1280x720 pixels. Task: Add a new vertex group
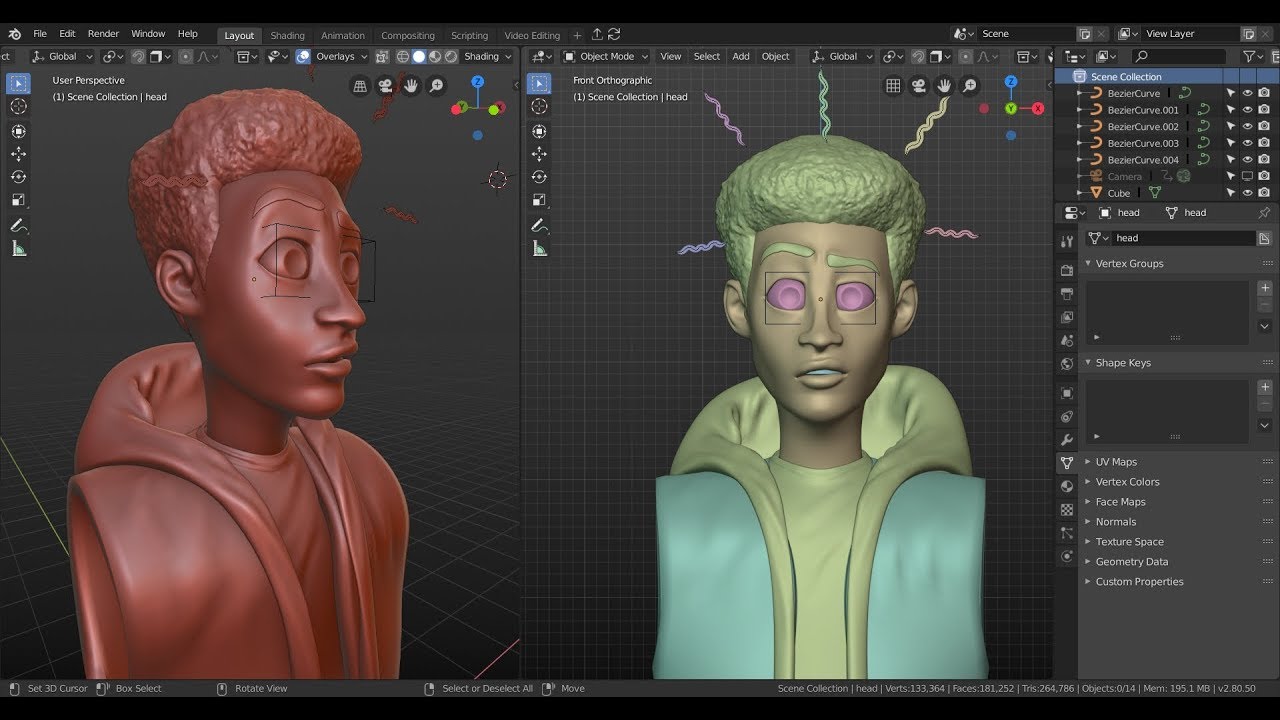pos(1264,288)
